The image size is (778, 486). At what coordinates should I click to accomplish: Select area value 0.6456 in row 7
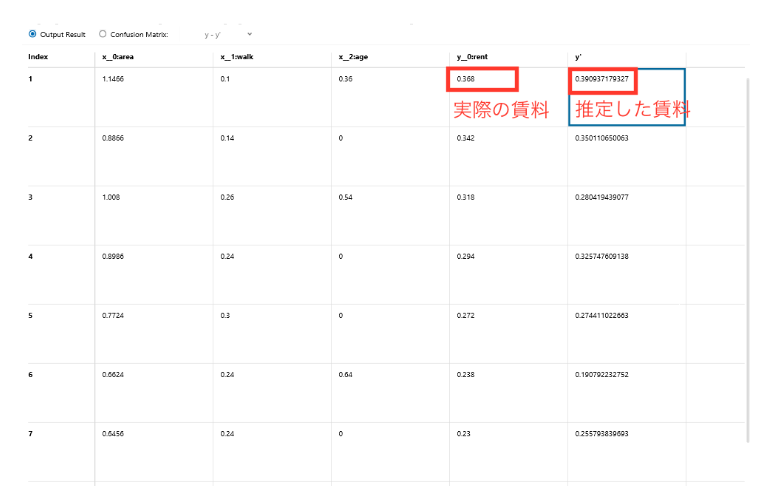[x=113, y=433]
